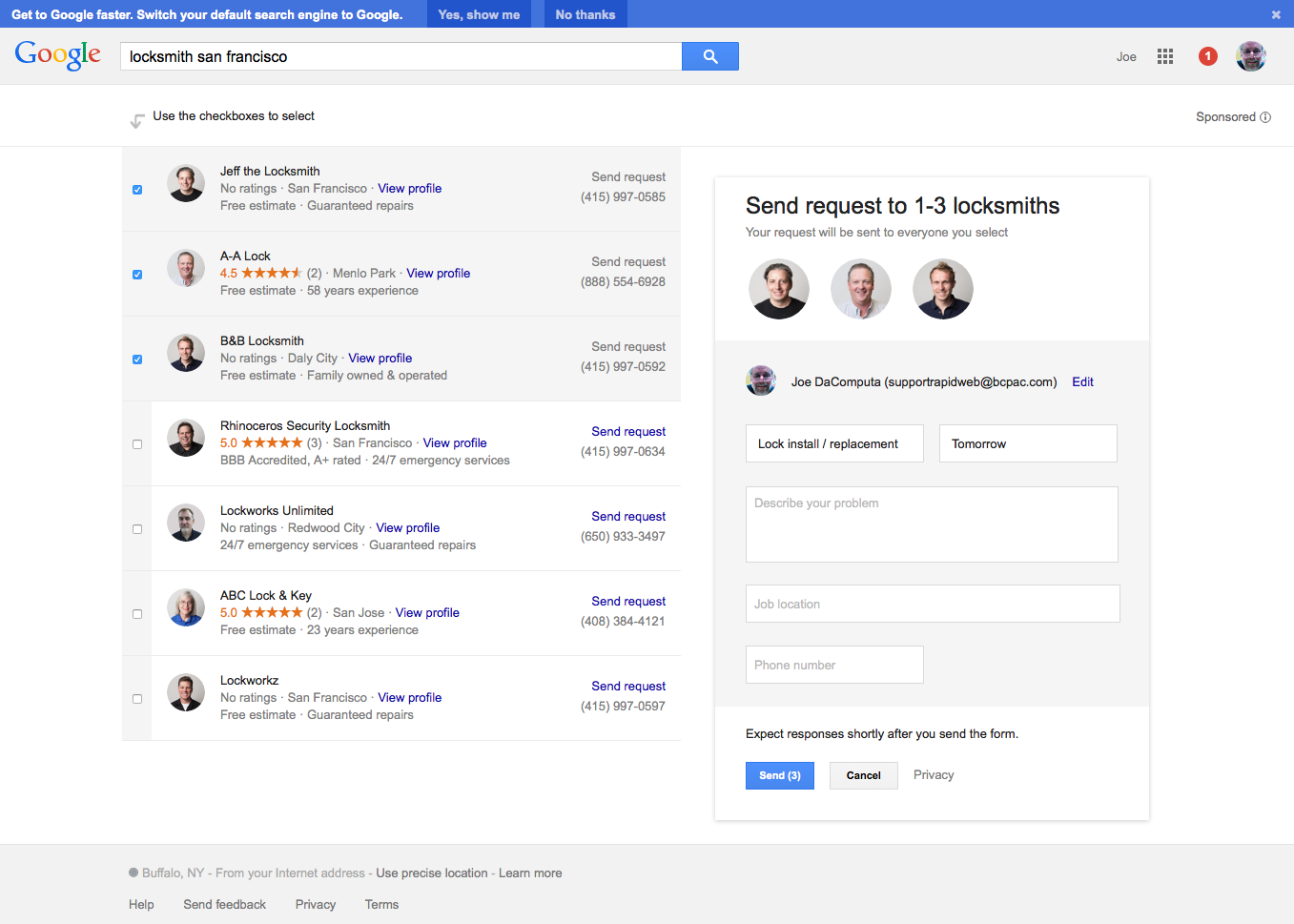Click phone number (888) 554-6928
This screenshot has width=1294, height=924.
point(623,281)
